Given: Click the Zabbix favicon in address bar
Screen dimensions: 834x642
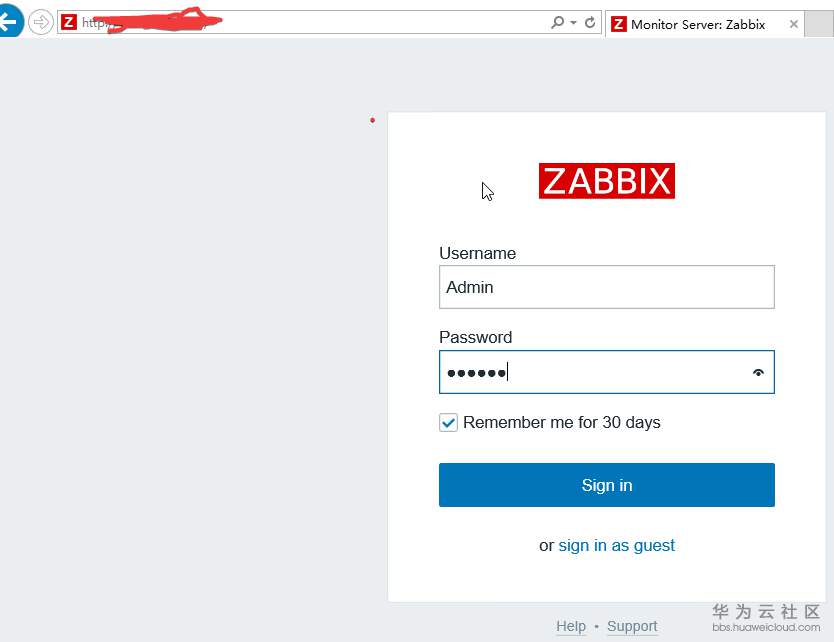Looking at the screenshot, I should point(69,22).
